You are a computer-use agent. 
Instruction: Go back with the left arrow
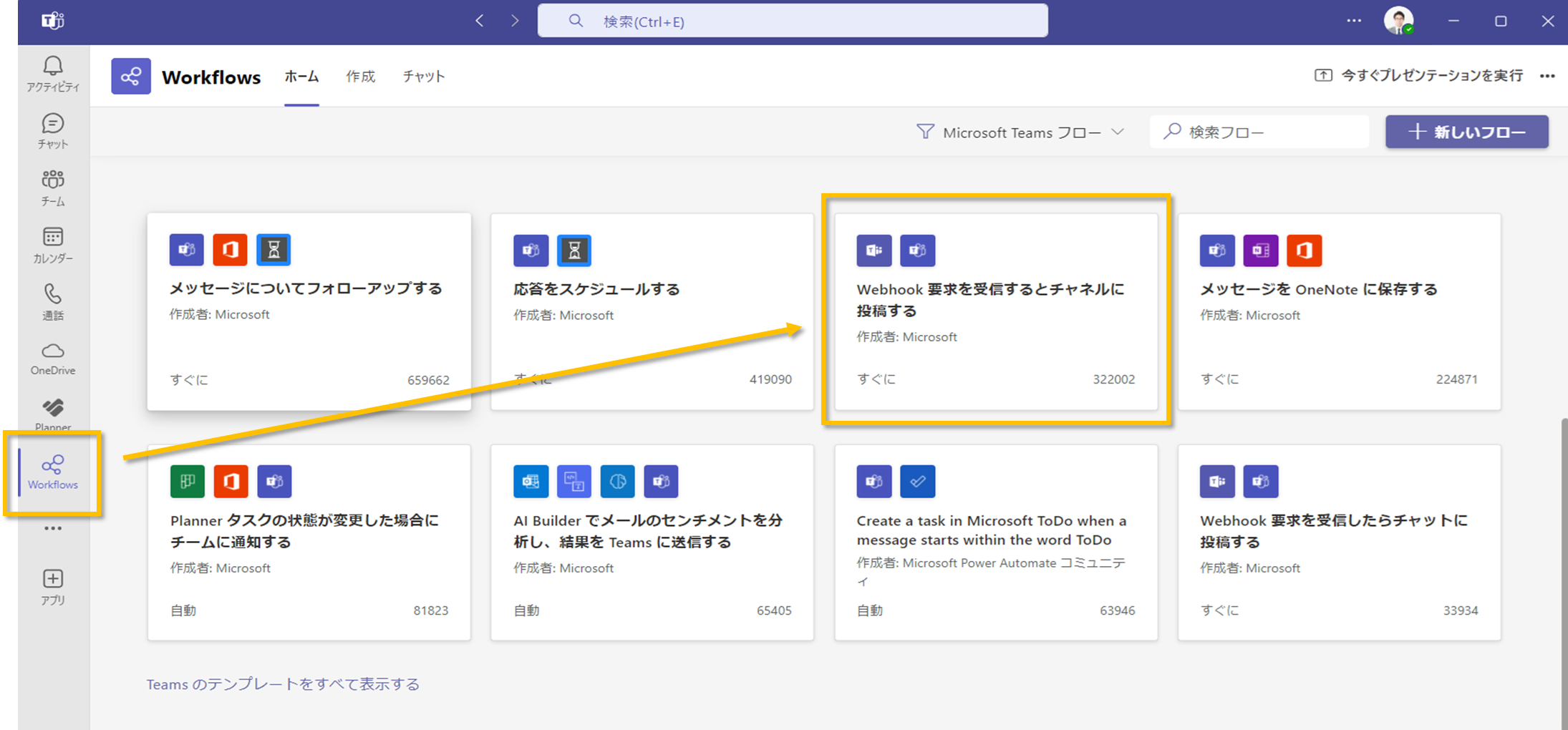click(480, 21)
